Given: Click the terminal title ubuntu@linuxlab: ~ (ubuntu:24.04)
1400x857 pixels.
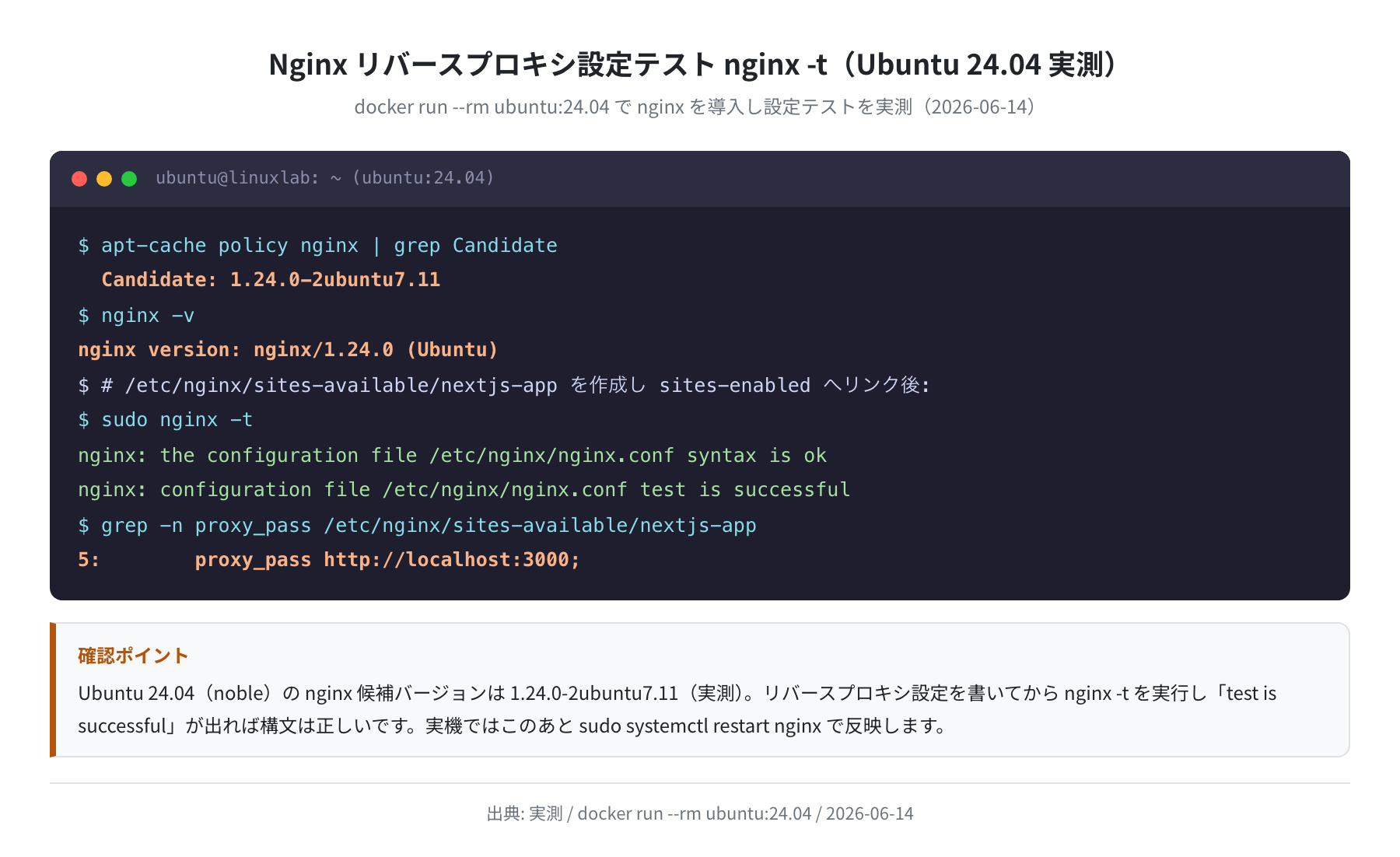Looking at the screenshot, I should tap(325, 178).
